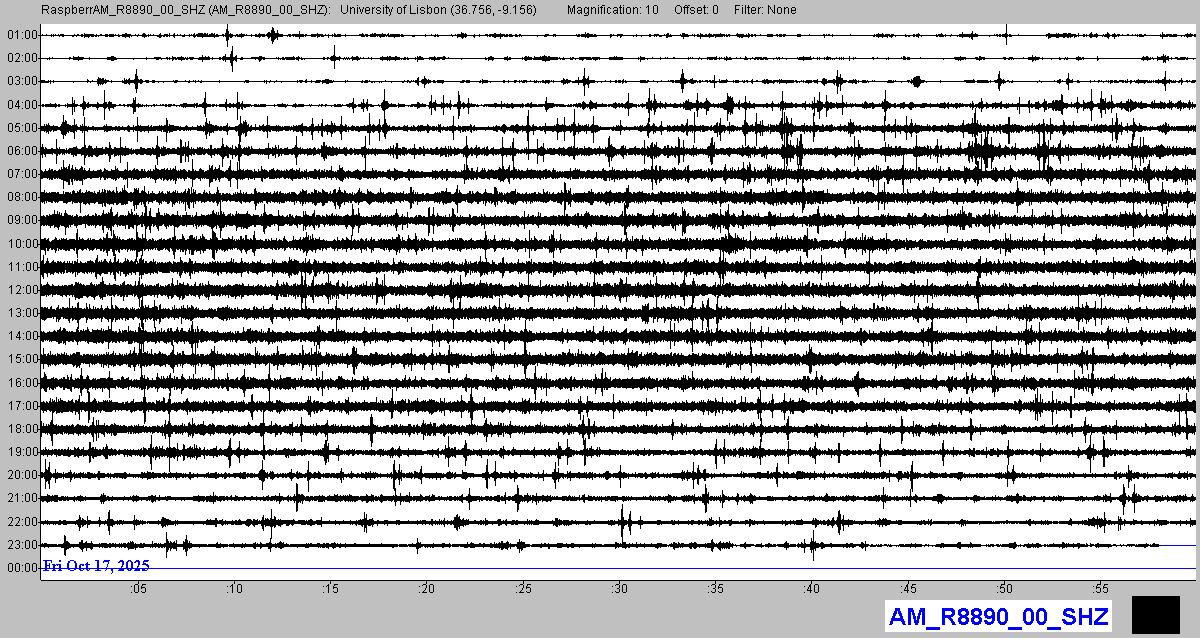Click the :05 minute axis tick
The height and width of the screenshot is (638, 1200).
[x=137, y=590]
